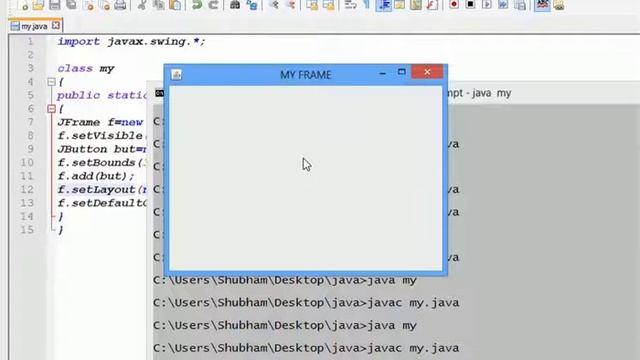Click the 'JButton but=' code line

[102, 149]
